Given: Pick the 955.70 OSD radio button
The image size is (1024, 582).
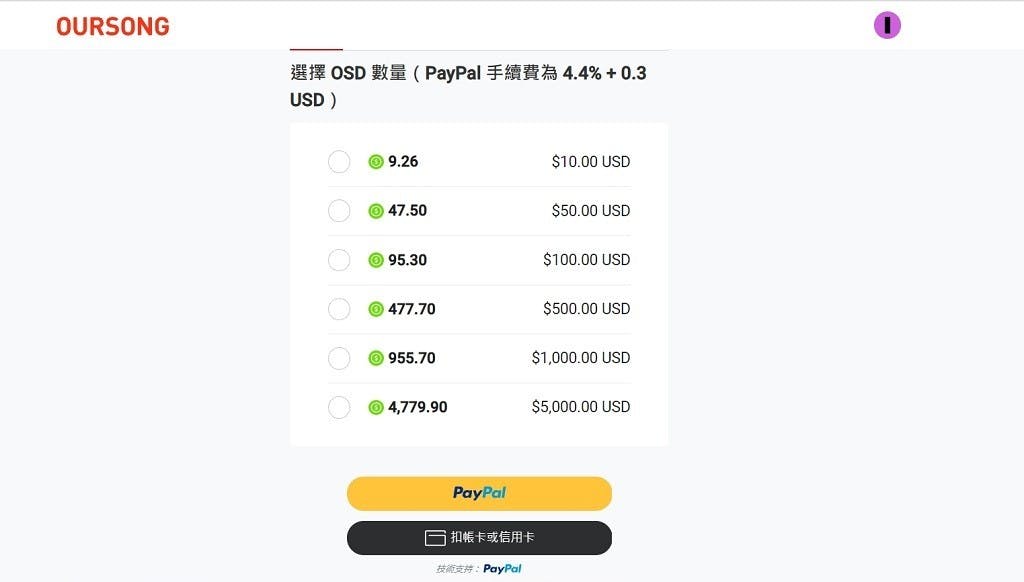Looking at the screenshot, I should pos(339,358).
